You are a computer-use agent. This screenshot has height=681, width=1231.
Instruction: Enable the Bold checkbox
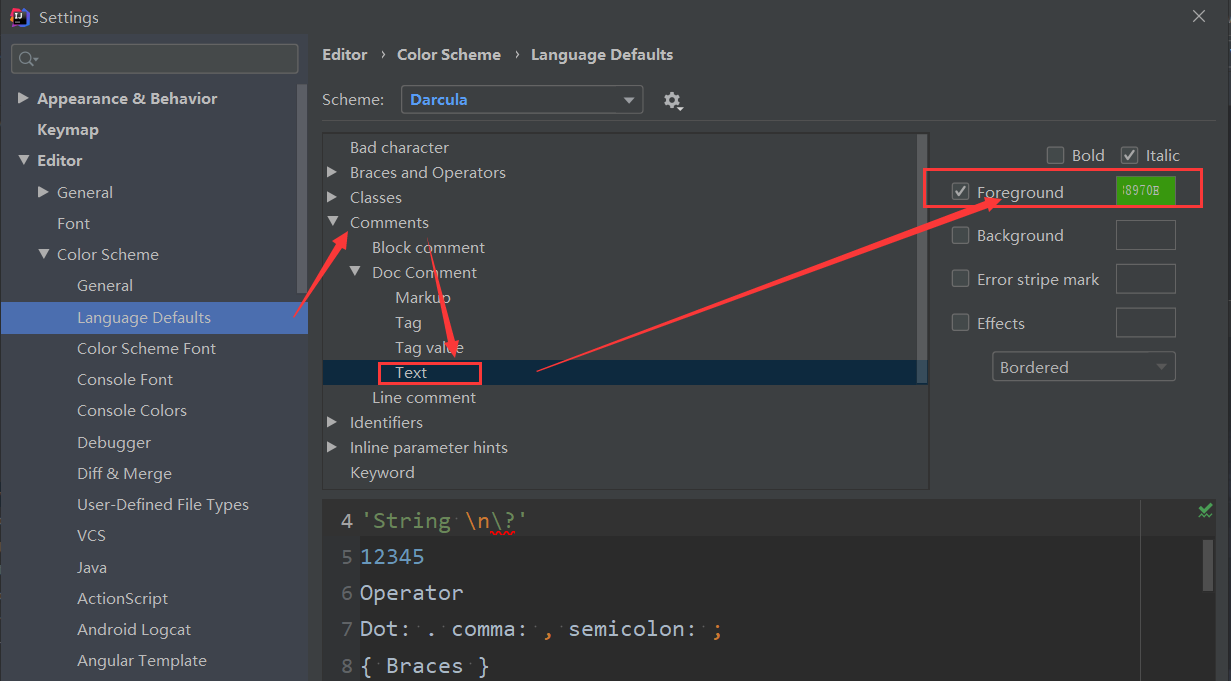(x=1055, y=155)
